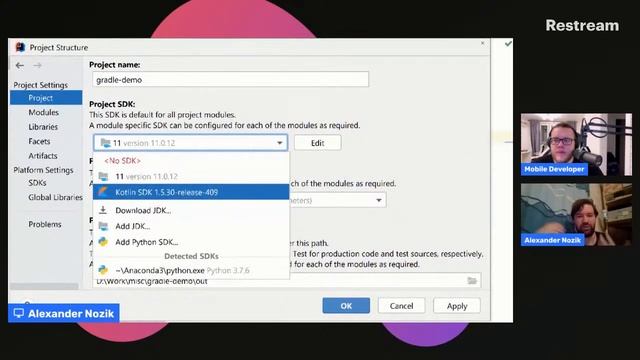Open the Facets settings page

(x=39, y=141)
